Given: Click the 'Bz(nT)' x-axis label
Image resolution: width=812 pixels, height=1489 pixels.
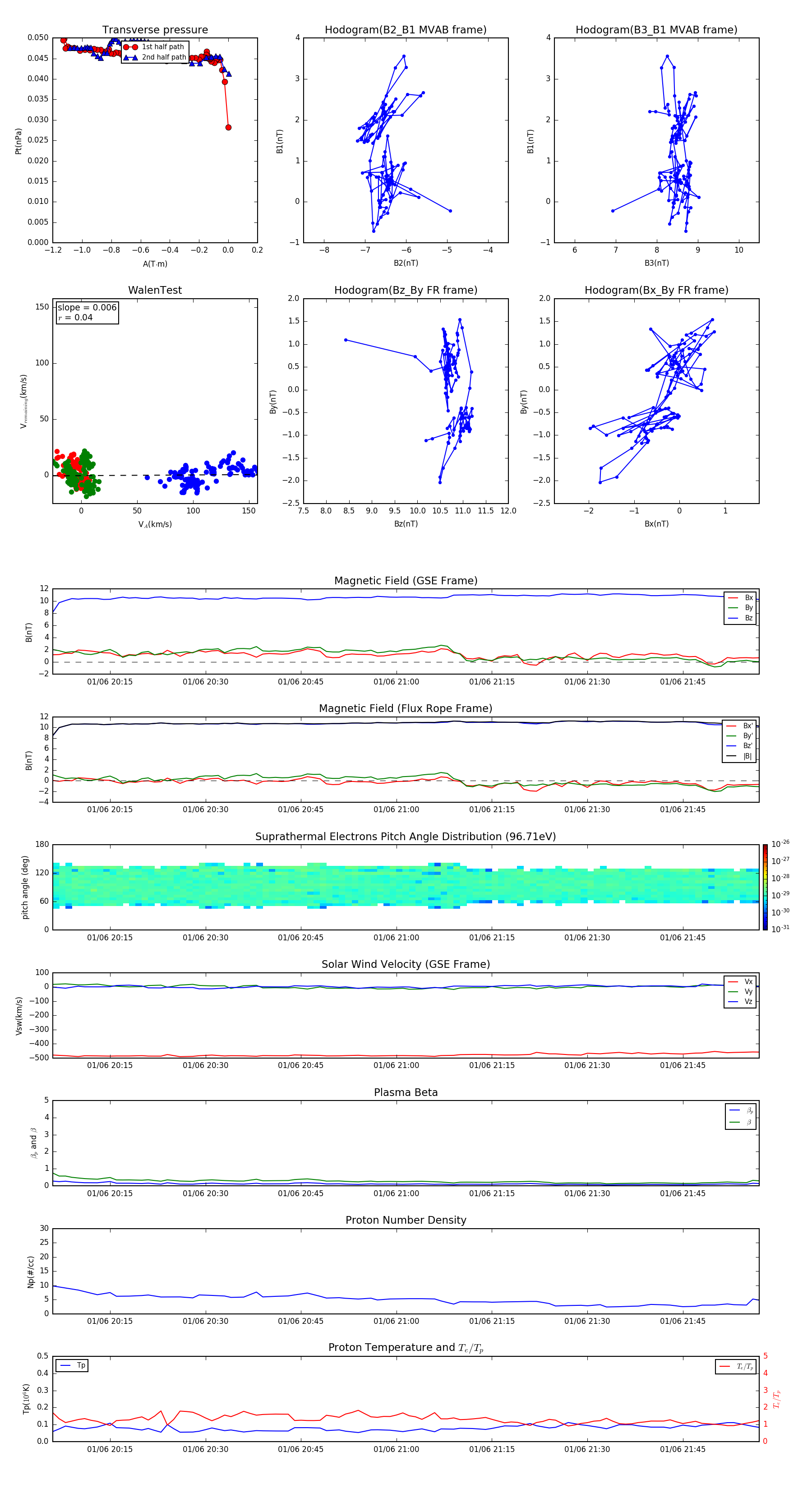Looking at the screenshot, I should (406, 524).
